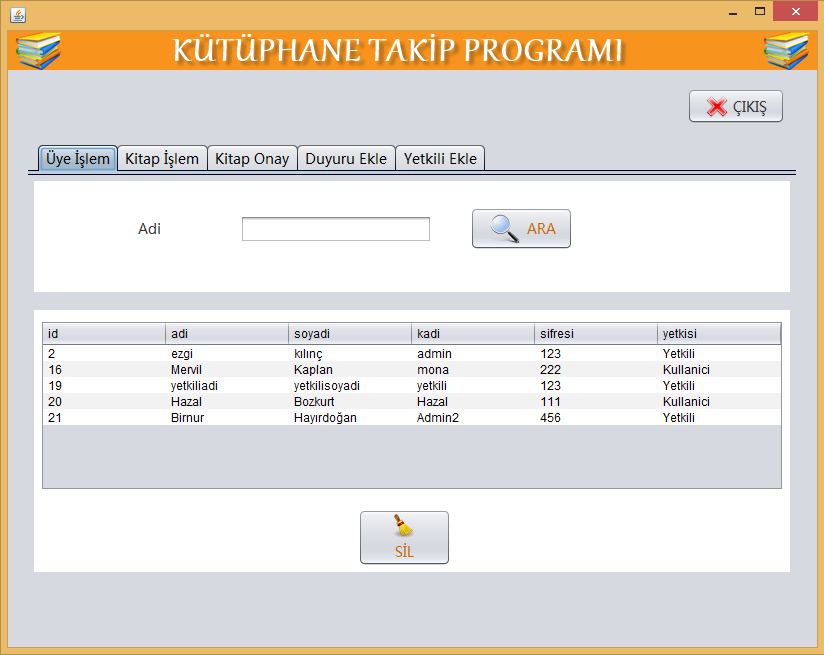Go to the Yetkili Ekle tab
The height and width of the screenshot is (655, 824).
(440, 158)
